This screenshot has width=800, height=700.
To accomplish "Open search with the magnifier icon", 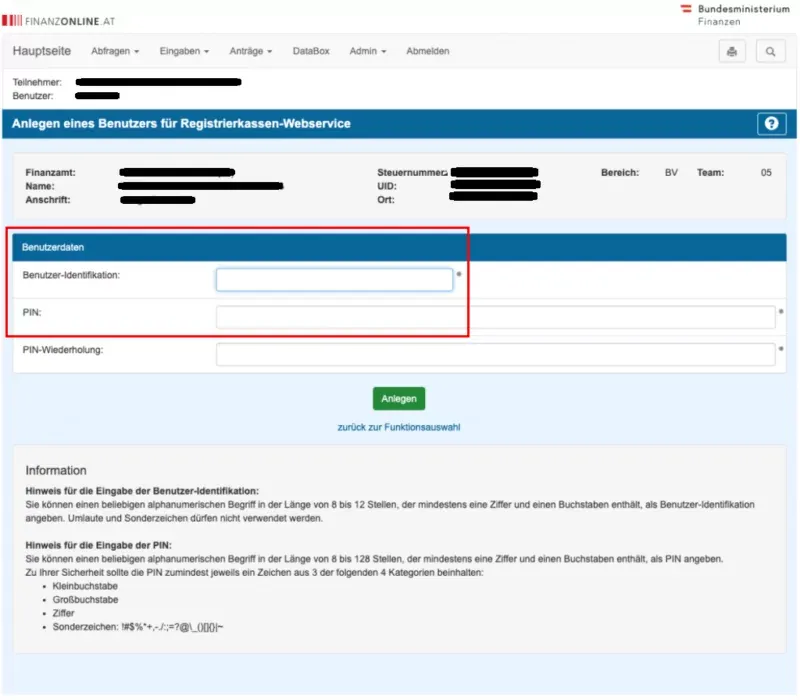I will [770, 51].
